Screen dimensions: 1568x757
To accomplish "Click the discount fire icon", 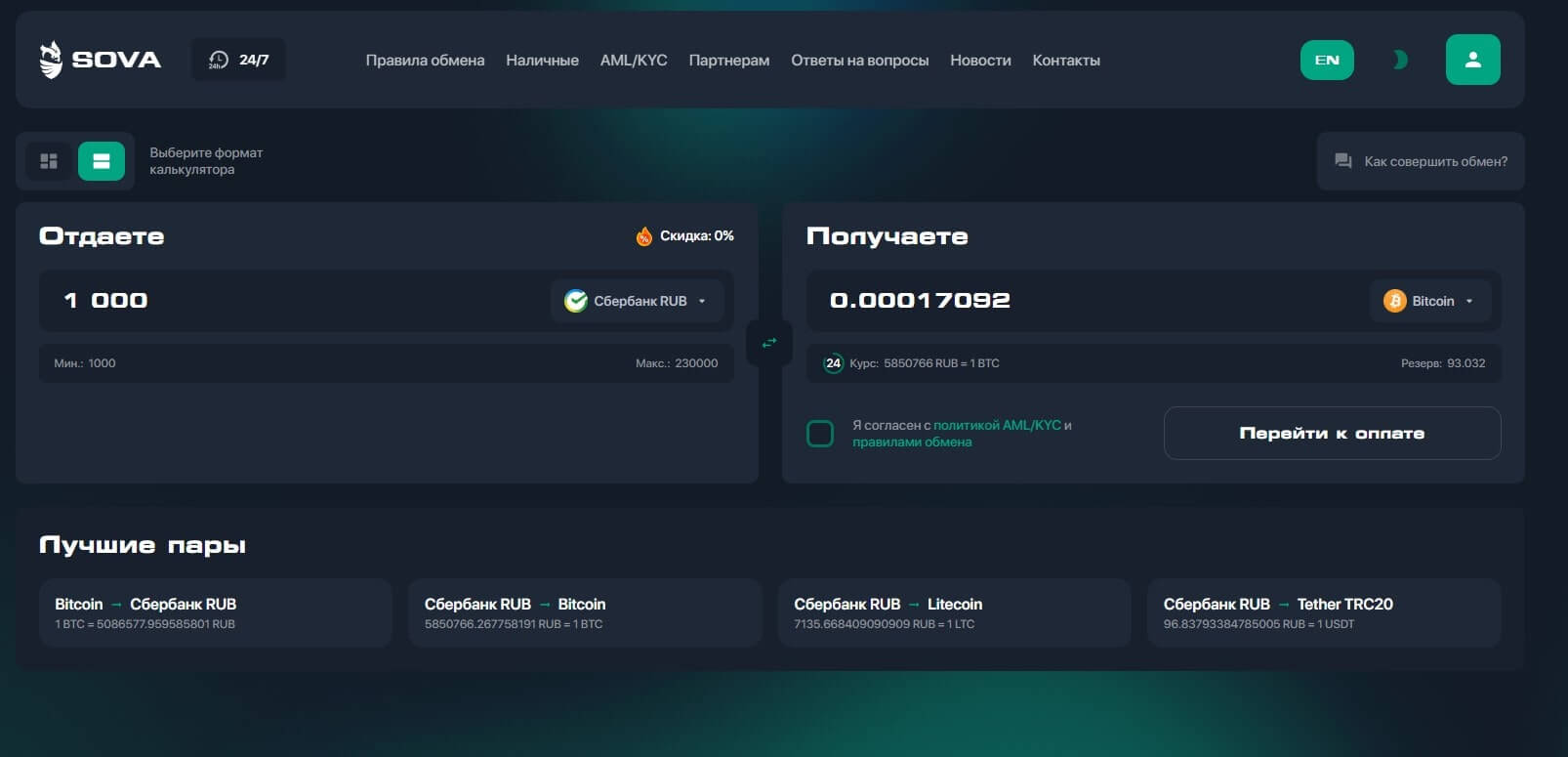I will [x=643, y=236].
